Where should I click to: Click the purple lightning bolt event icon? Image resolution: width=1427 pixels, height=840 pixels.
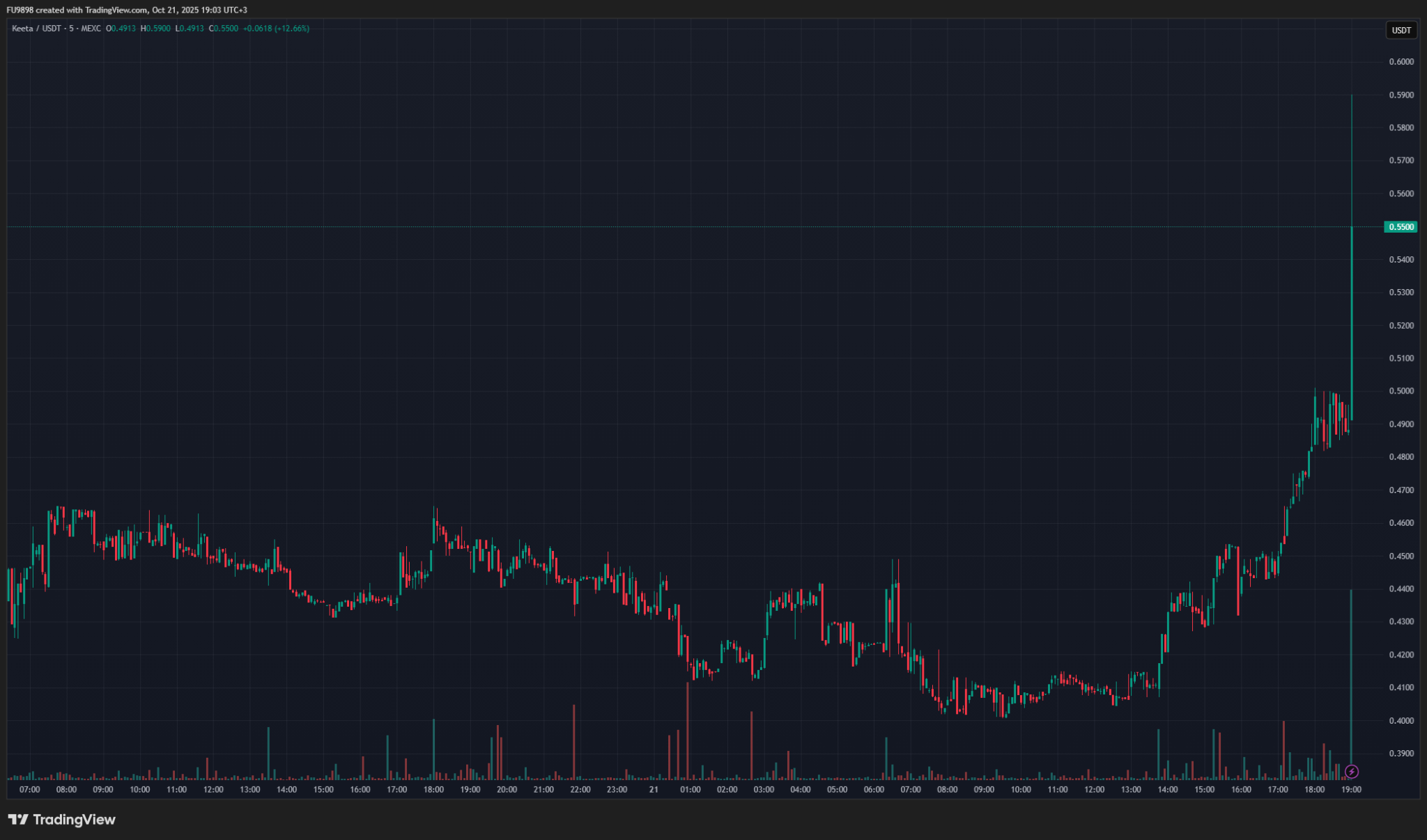1352,772
